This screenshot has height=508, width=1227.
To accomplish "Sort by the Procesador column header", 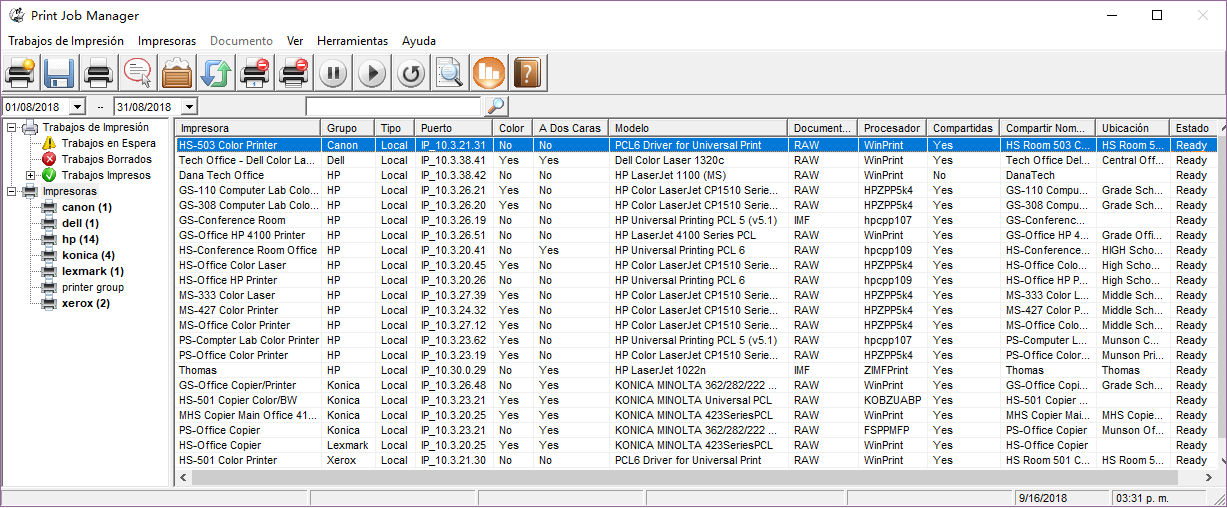I will [x=891, y=128].
